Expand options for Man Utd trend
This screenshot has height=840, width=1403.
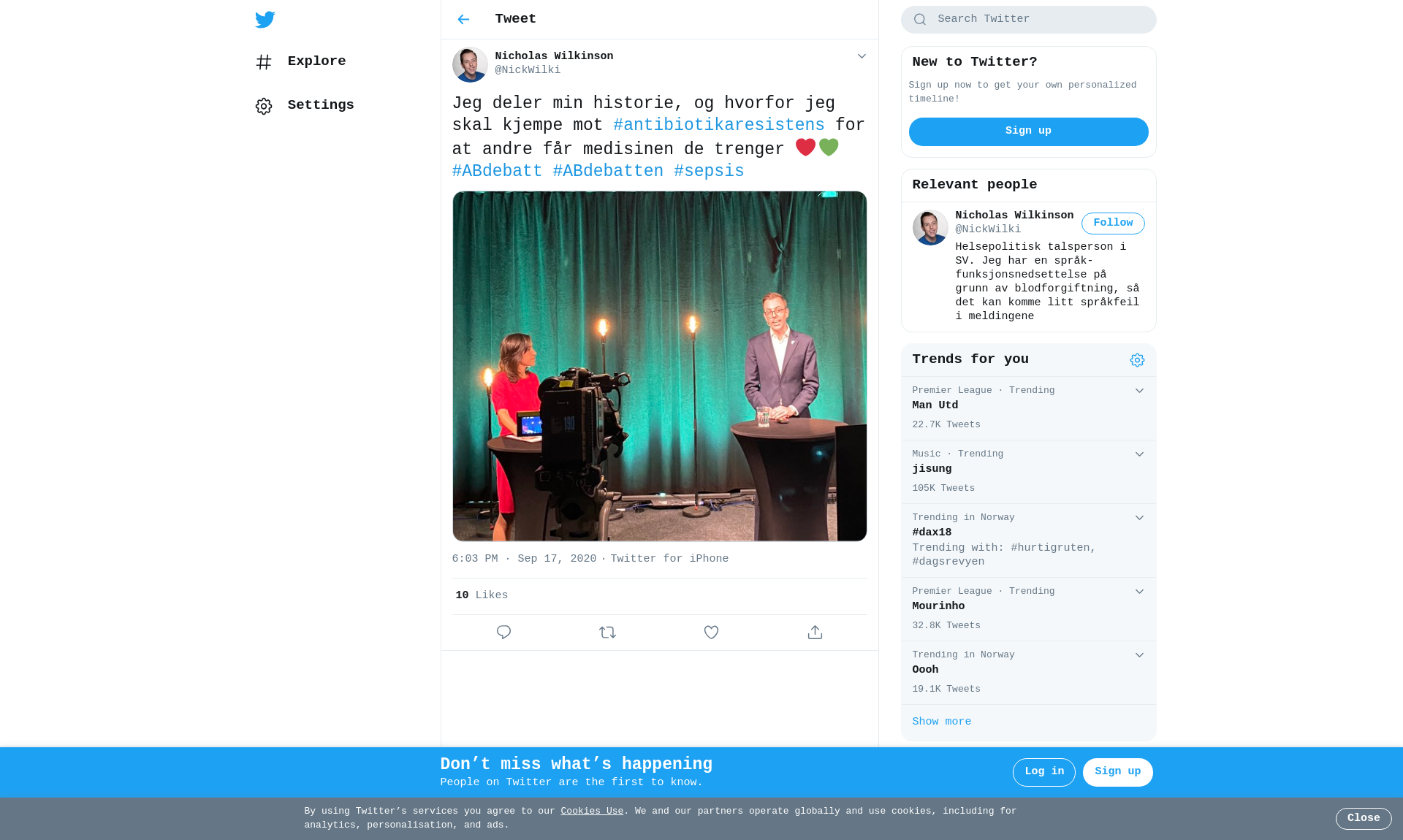coord(1139,391)
